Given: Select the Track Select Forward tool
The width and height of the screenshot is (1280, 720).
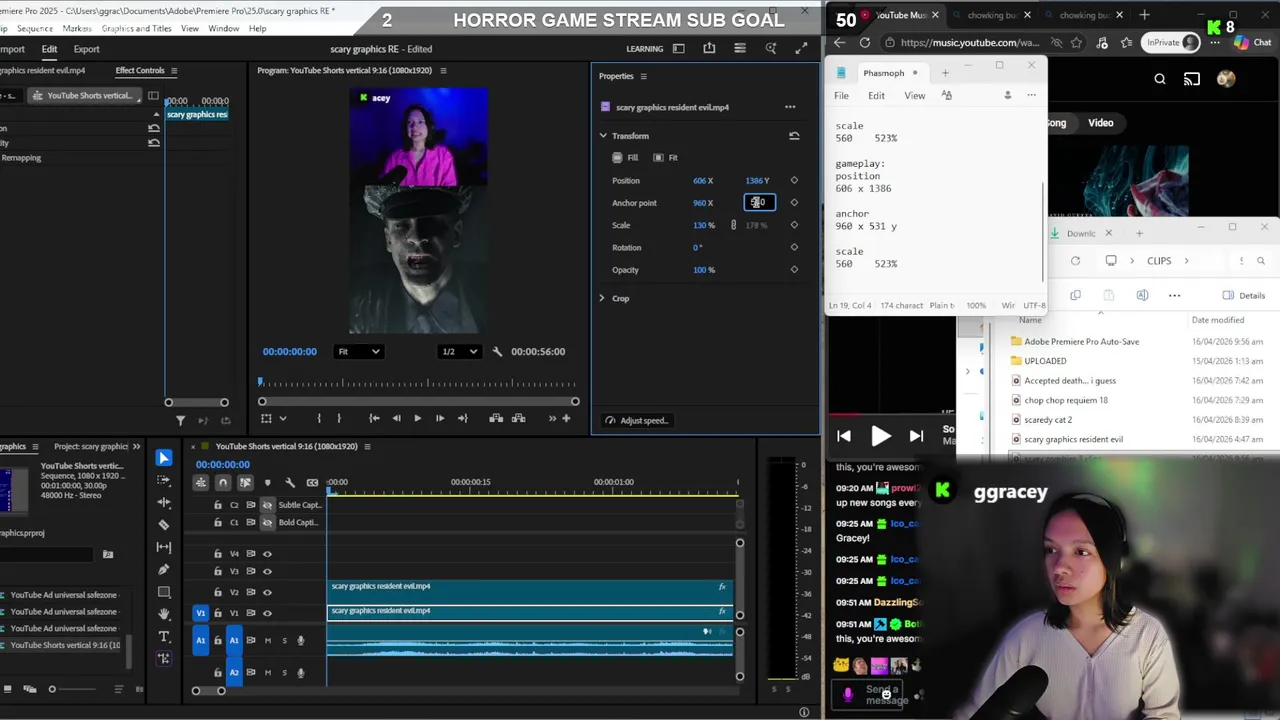Looking at the screenshot, I should coord(164,480).
